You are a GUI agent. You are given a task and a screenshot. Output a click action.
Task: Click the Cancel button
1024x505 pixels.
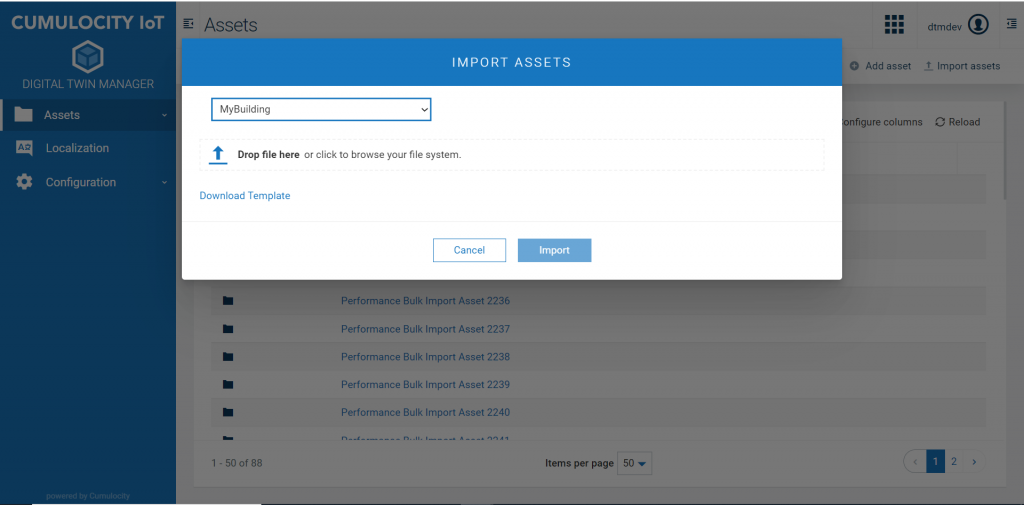click(469, 250)
